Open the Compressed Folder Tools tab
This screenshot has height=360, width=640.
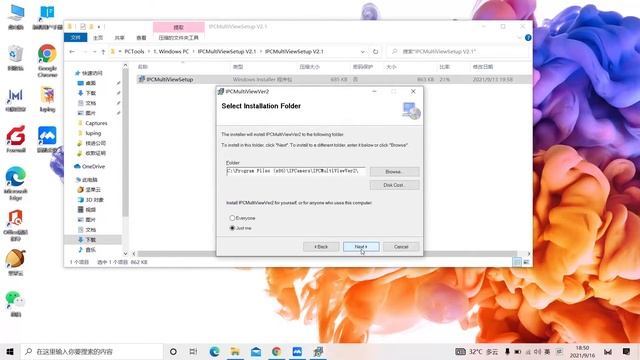coord(178,38)
